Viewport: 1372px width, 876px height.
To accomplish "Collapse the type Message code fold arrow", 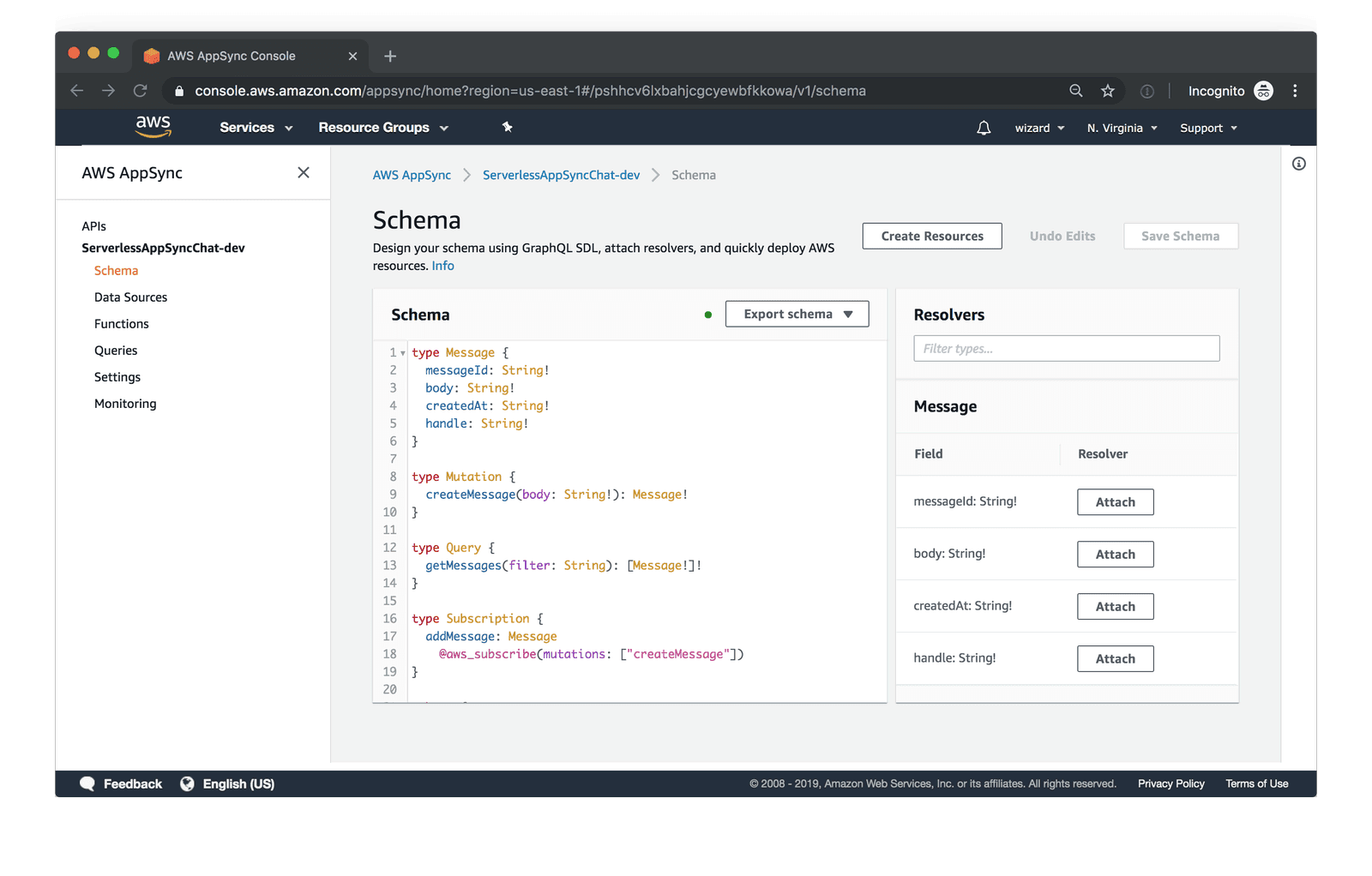I will click(403, 353).
